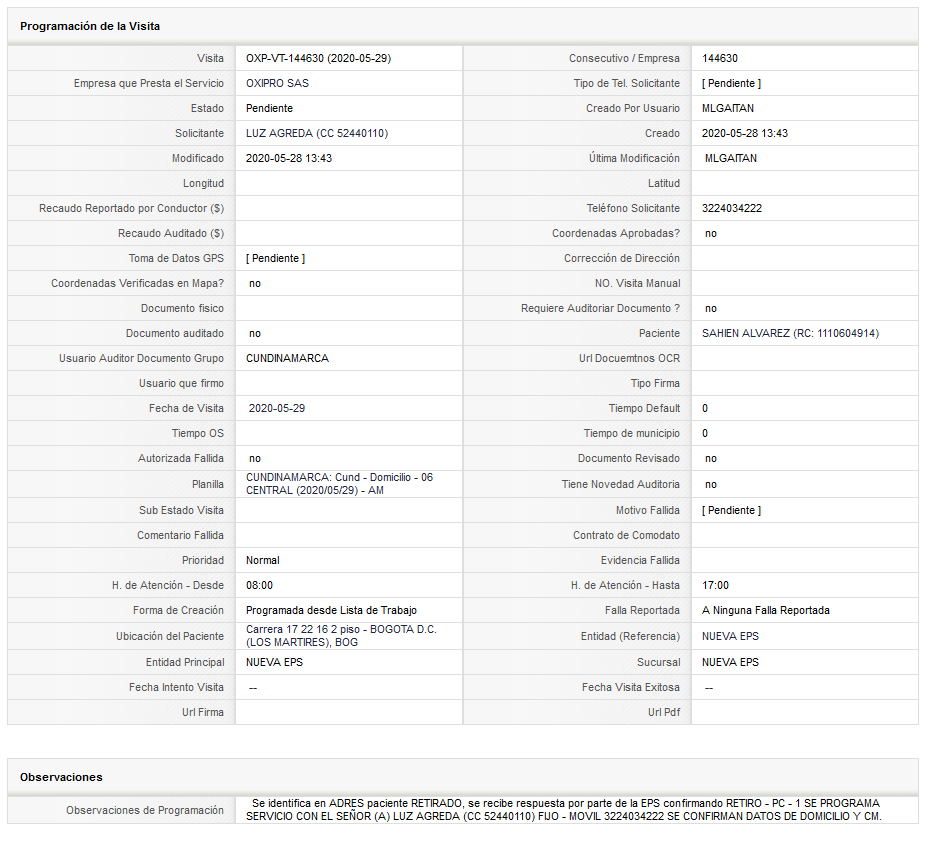Click the Sucursal NUEVA EPS value

point(730,662)
